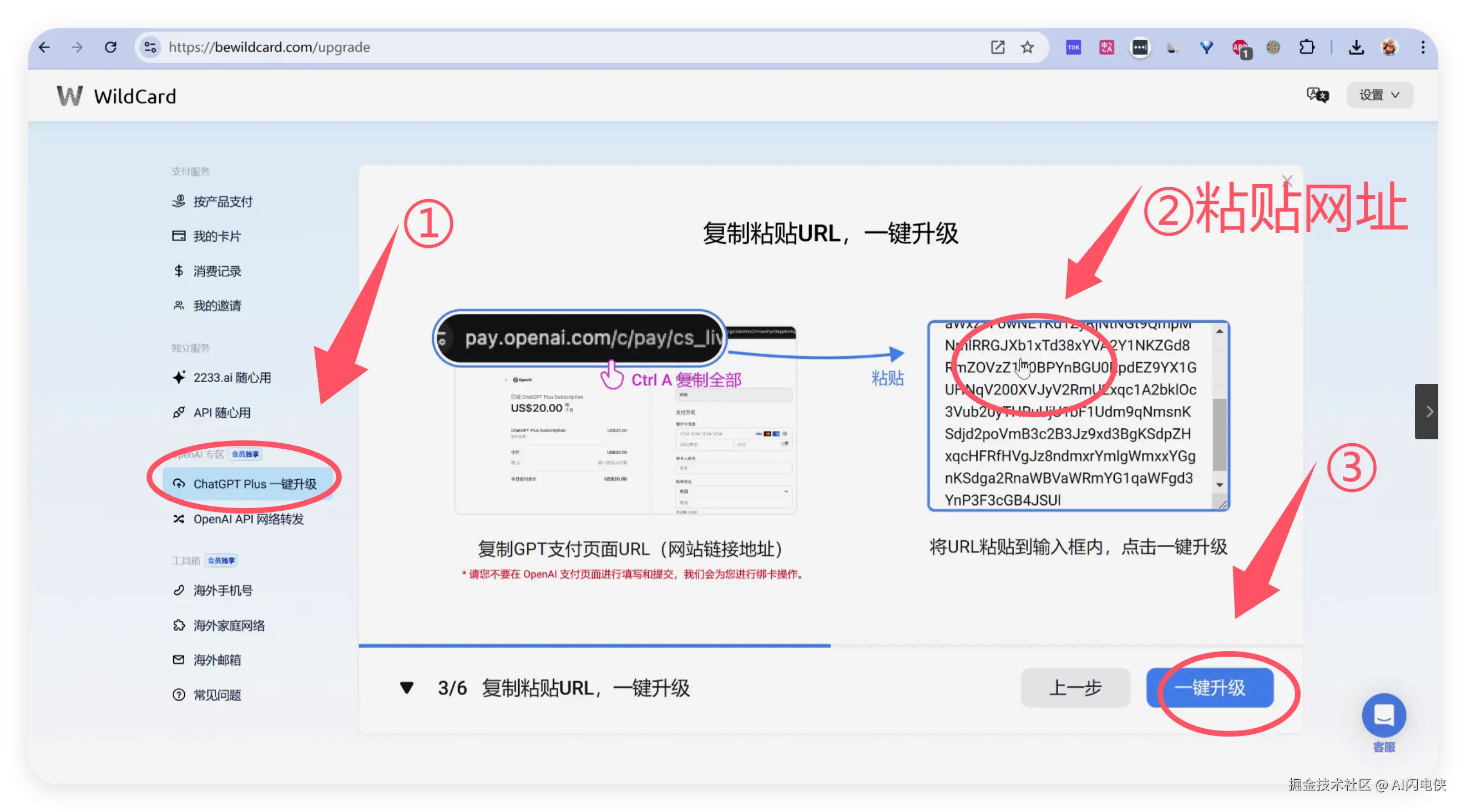
Task: Open browser downloads icon
Action: tap(1356, 47)
